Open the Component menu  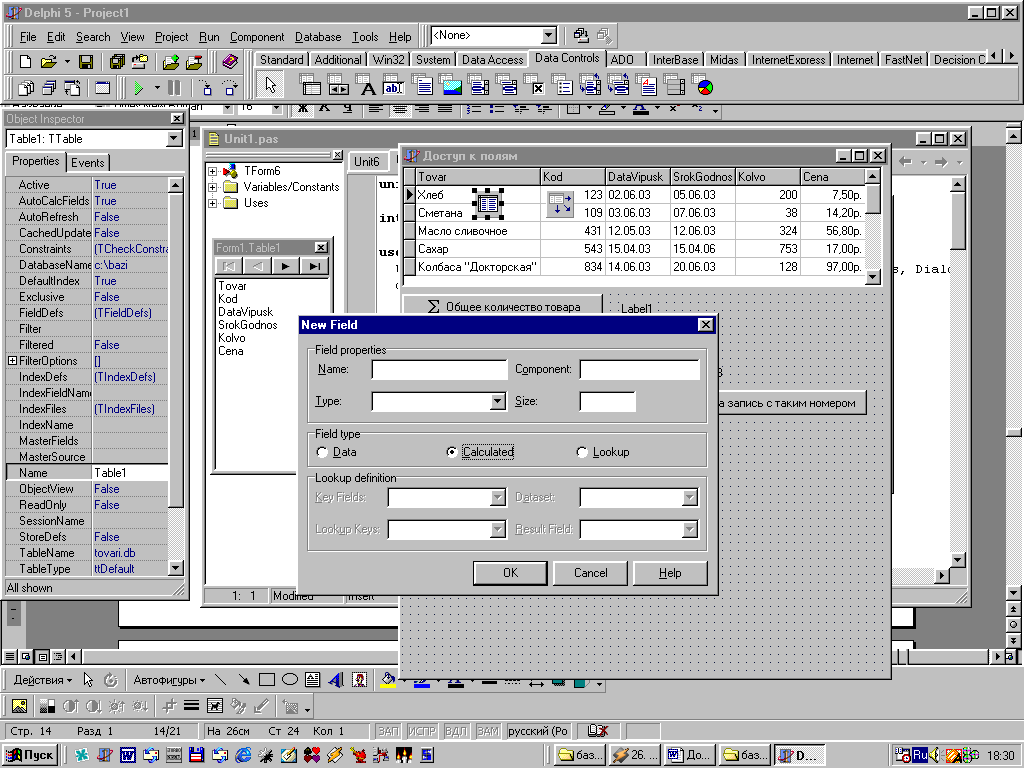point(257,37)
